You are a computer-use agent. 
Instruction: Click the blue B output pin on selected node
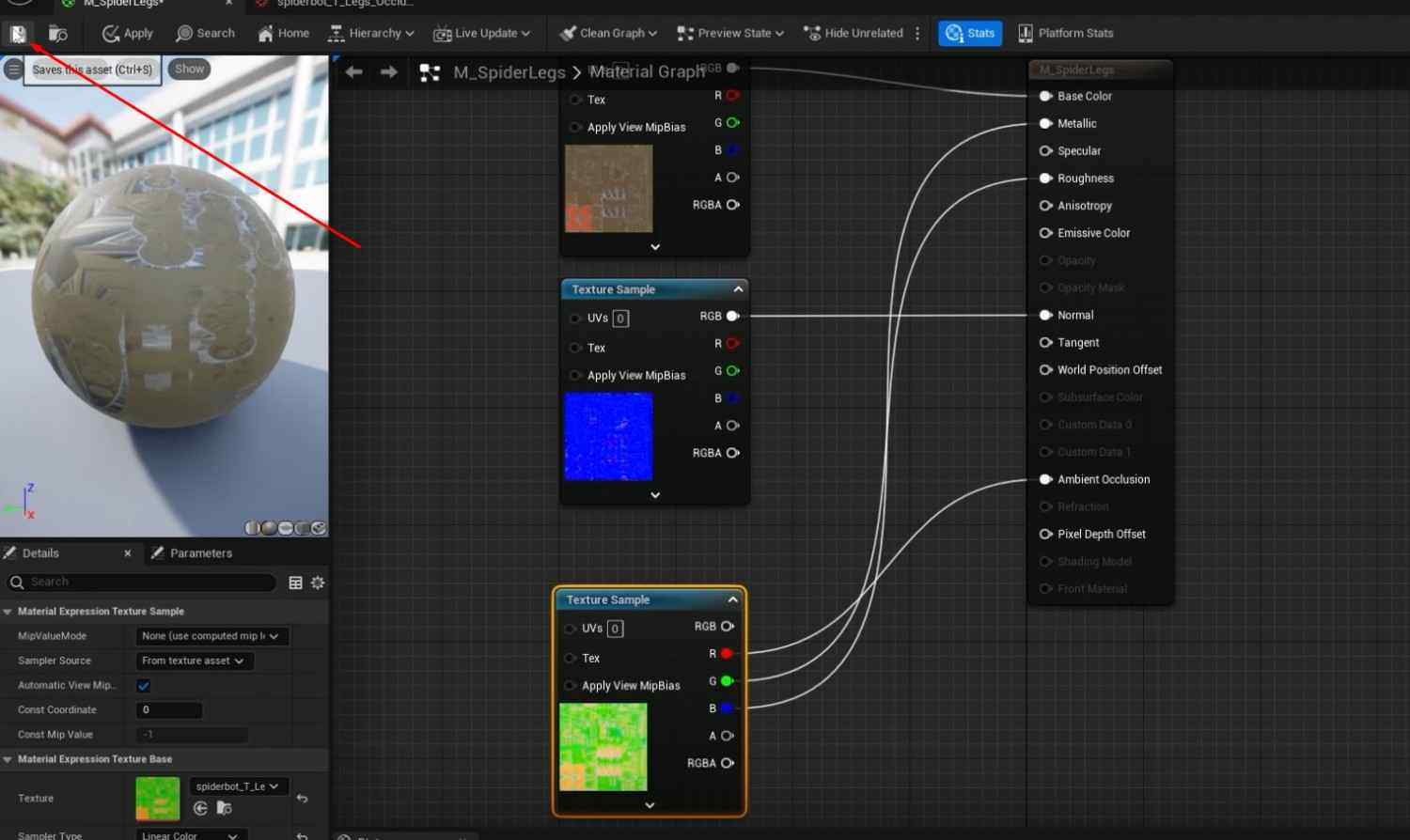(x=727, y=708)
